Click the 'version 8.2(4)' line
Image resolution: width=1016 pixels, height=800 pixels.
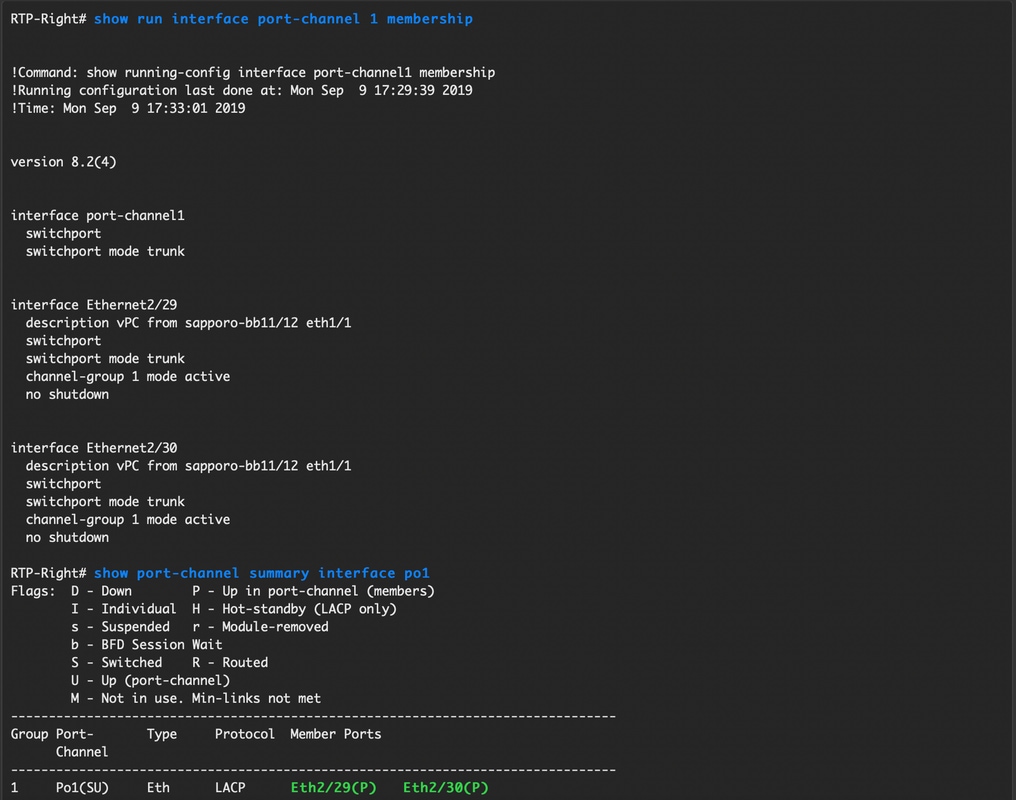[63, 162]
